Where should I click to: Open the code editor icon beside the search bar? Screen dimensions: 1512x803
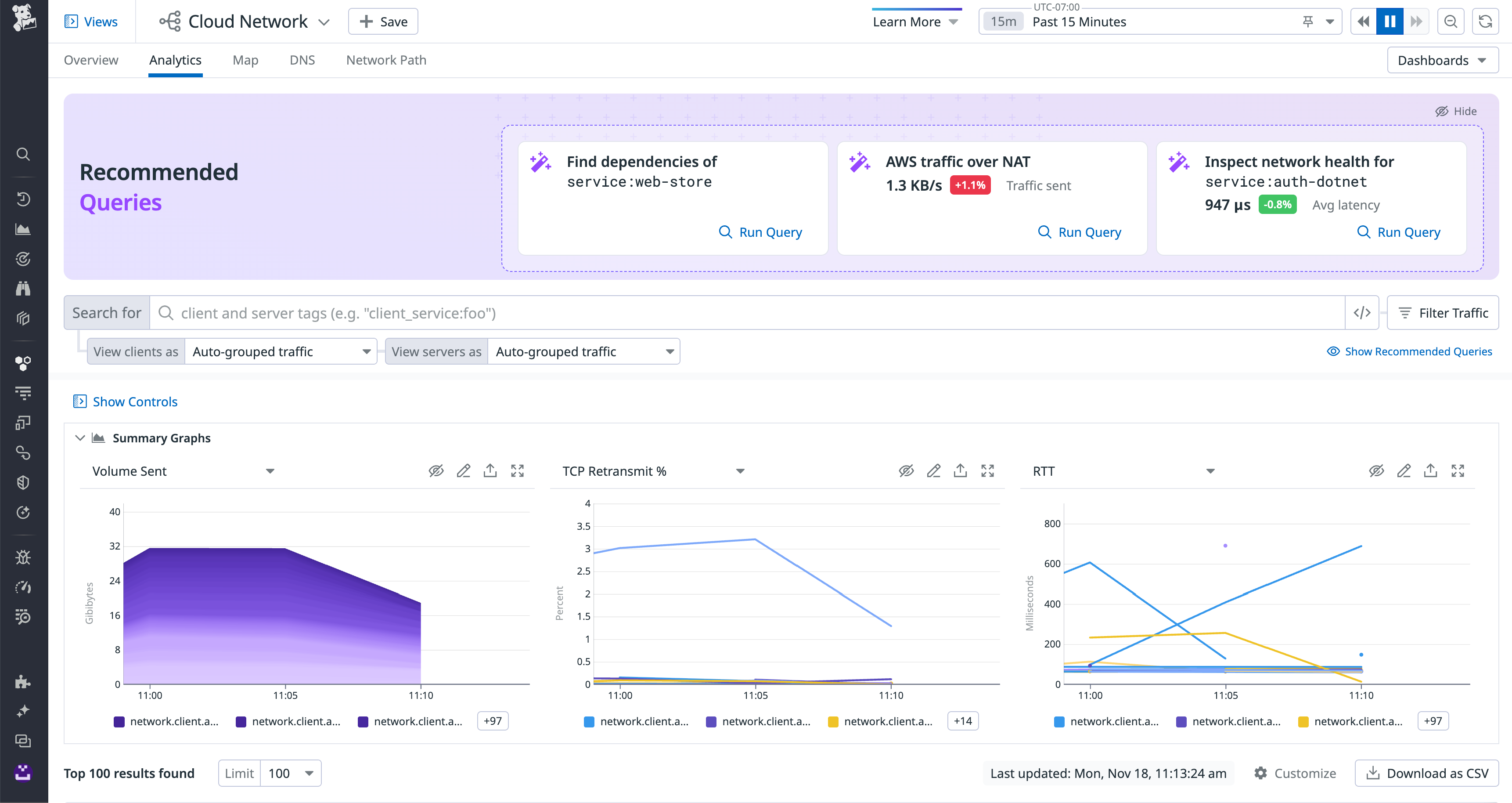coord(1362,312)
